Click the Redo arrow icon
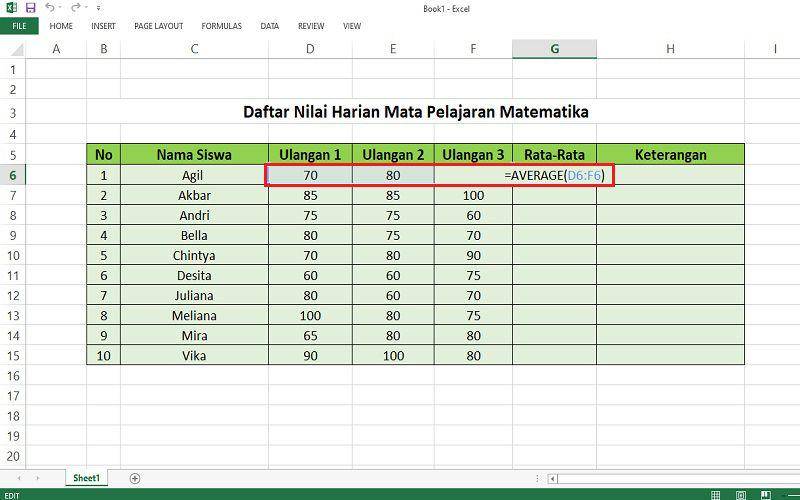 [76, 7]
